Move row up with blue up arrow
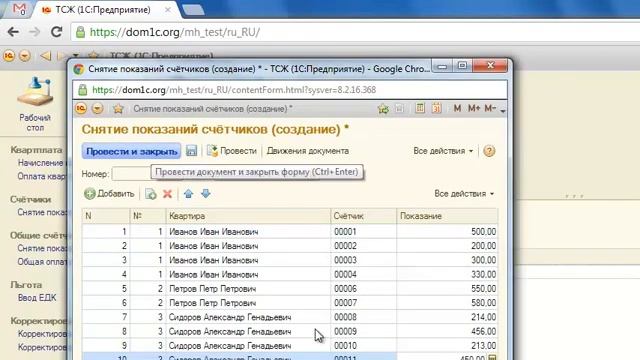This screenshot has height=360, width=640. click(x=188, y=193)
